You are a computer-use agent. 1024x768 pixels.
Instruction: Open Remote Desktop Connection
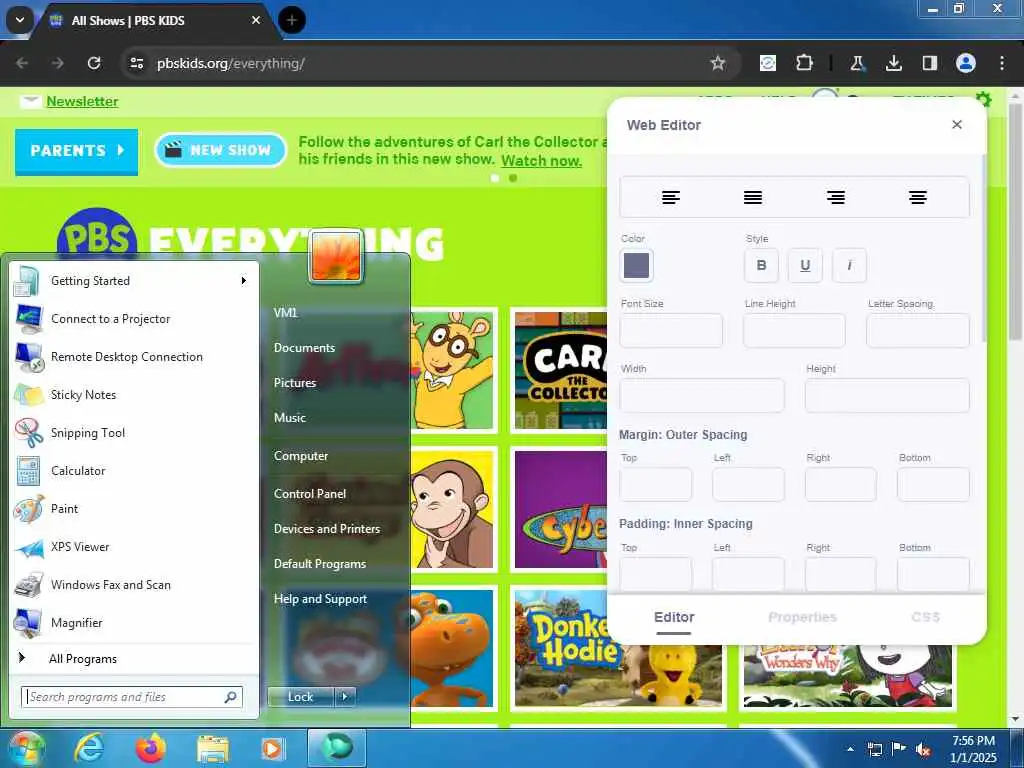(x=135, y=357)
